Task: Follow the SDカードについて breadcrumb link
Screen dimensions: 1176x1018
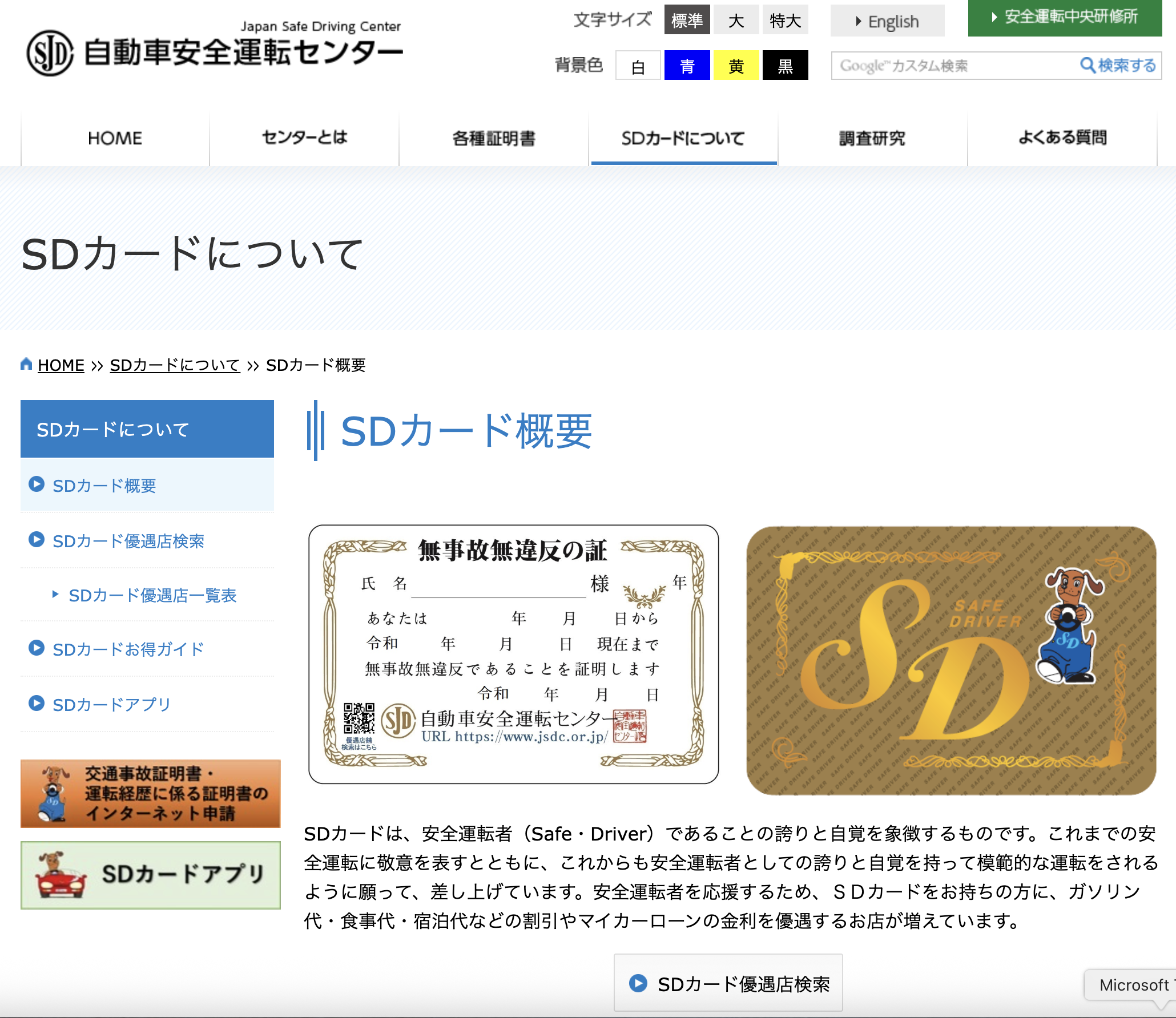Action: click(x=175, y=365)
